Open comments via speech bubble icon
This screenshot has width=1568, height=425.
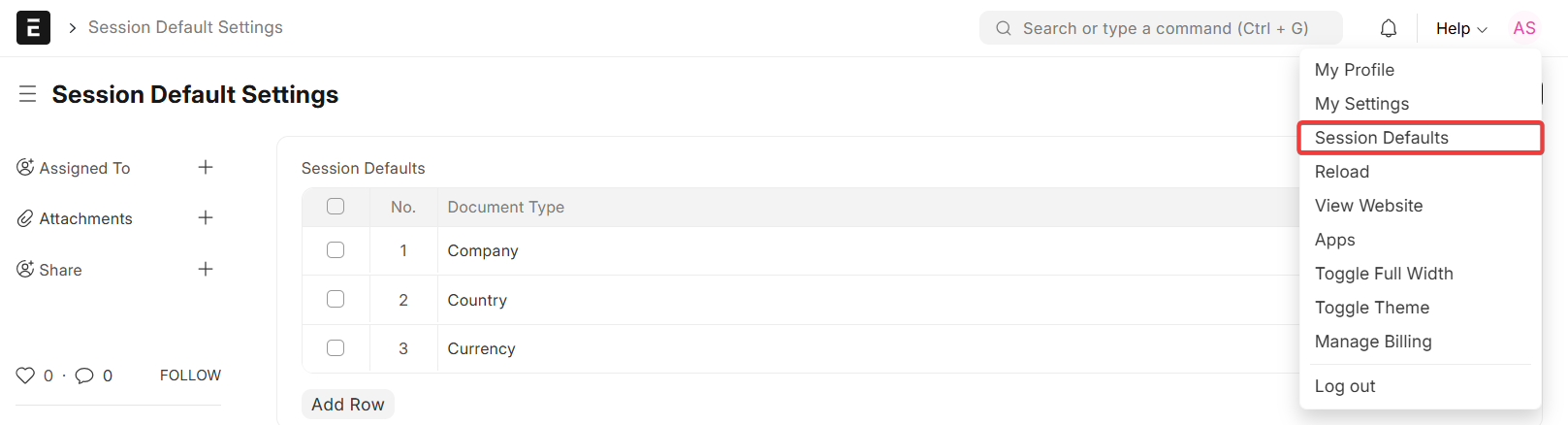point(84,376)
